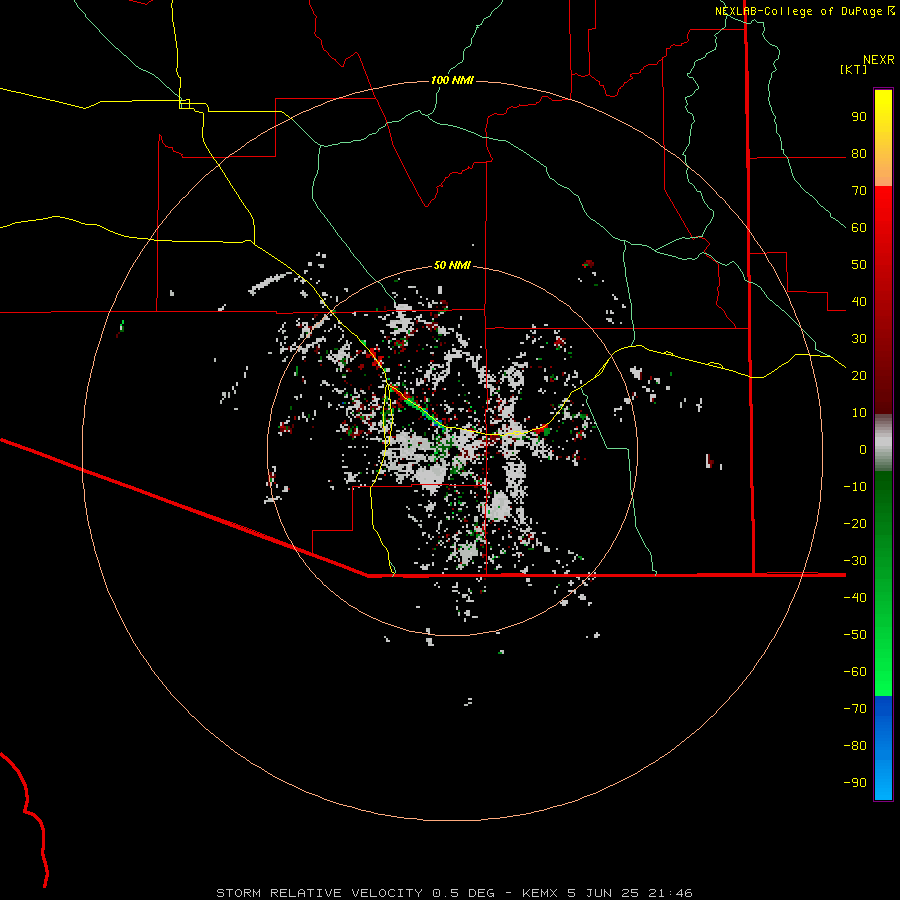Viewport: 900px width, 900px height.
Task: Click the -60 scale label
Action: (855, 672)
